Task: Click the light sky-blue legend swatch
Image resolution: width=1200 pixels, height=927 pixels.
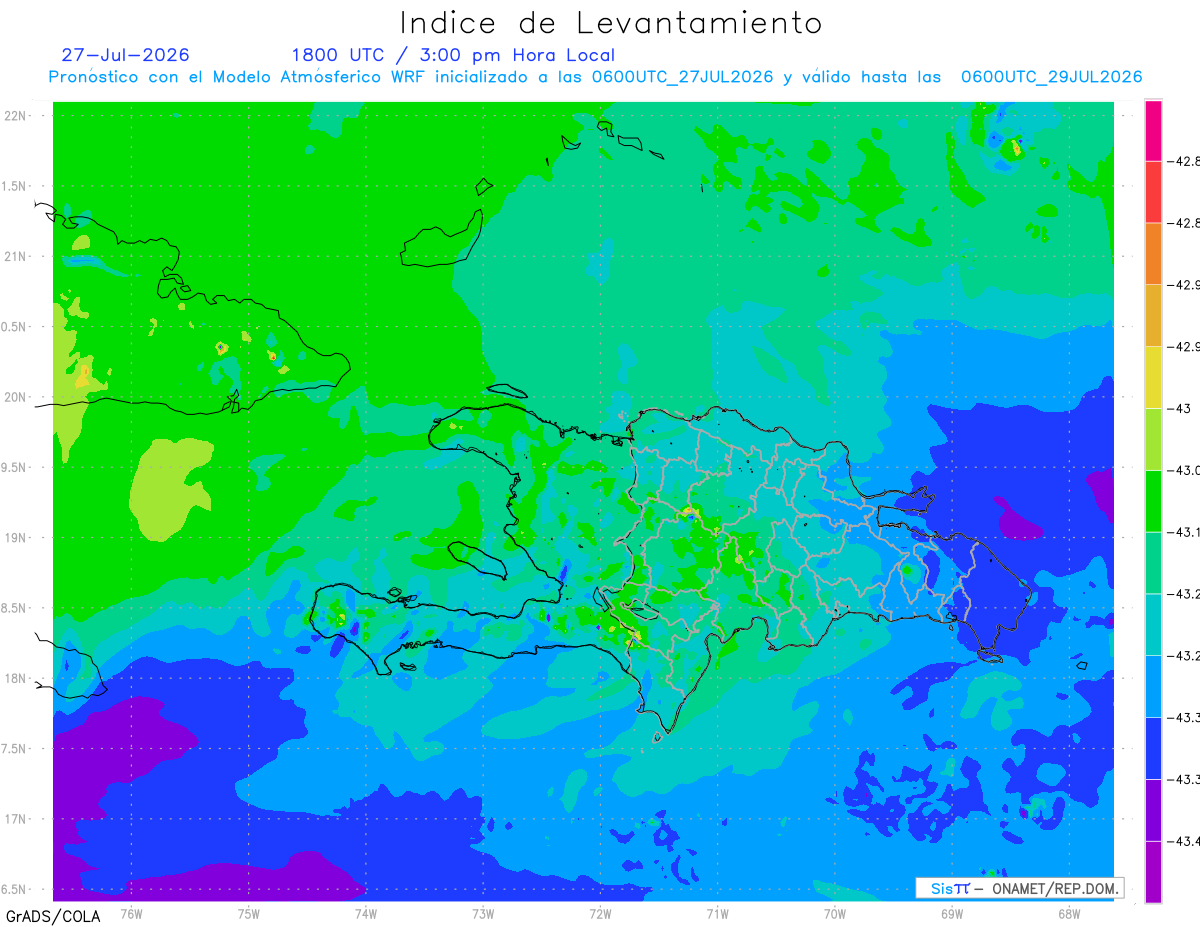Action: pos(1153,686)
